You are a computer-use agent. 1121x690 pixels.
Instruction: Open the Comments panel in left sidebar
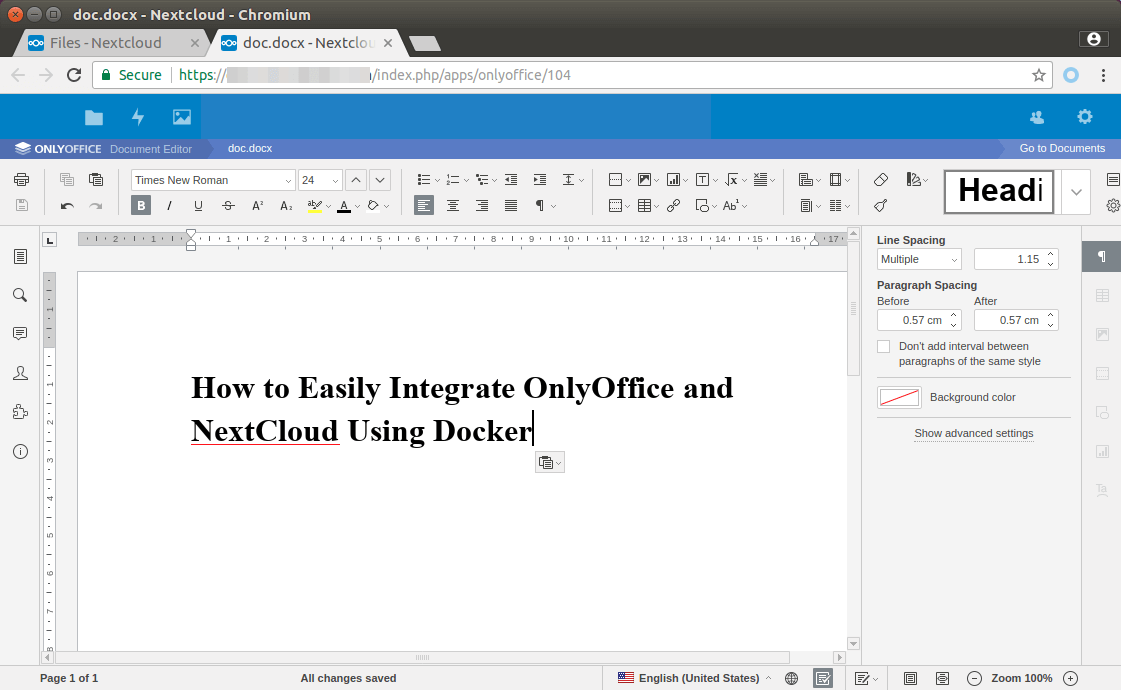pos(20,334)
